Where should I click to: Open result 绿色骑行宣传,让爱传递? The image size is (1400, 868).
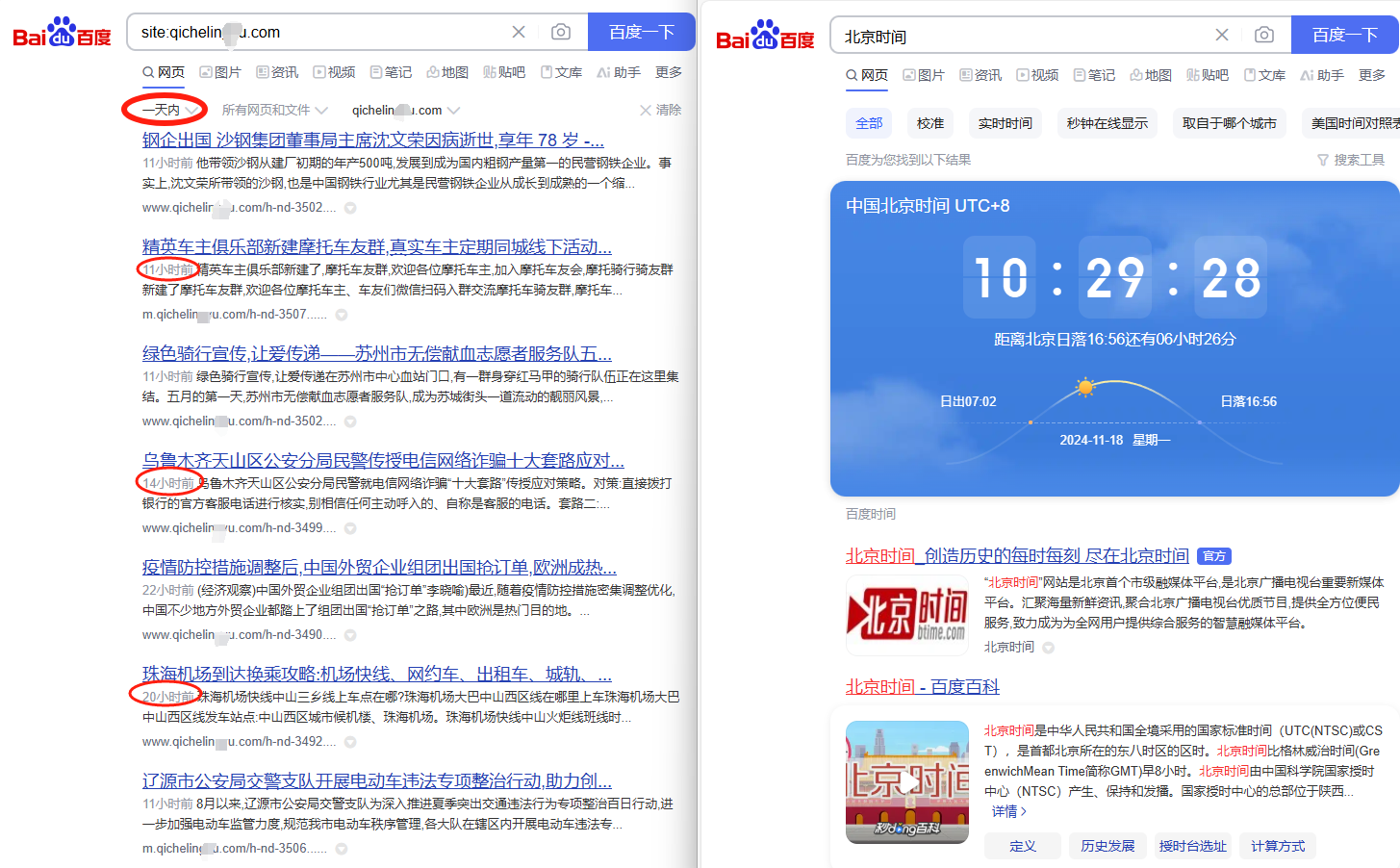377,354
